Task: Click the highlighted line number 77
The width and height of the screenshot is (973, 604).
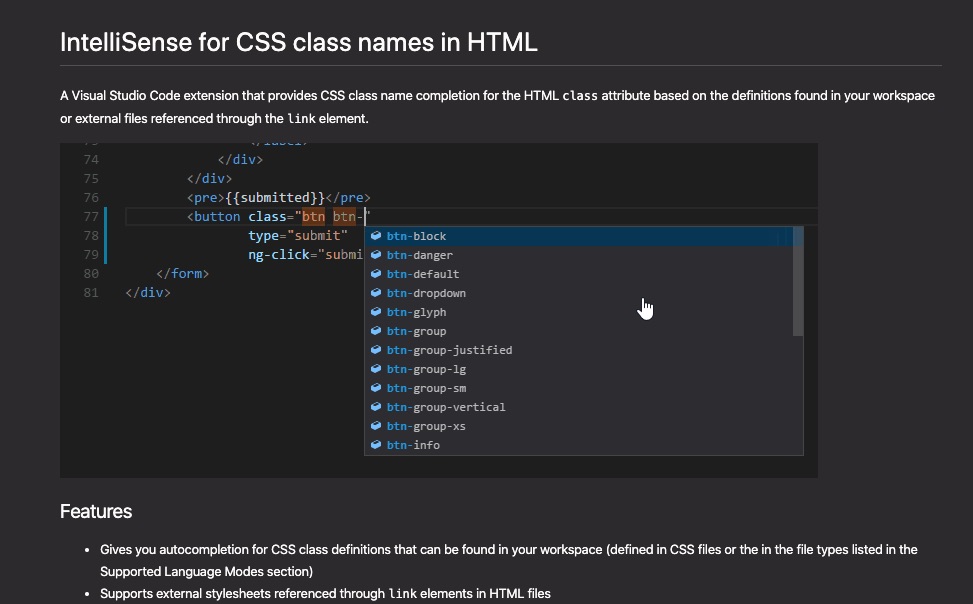Action: point(91,216)
